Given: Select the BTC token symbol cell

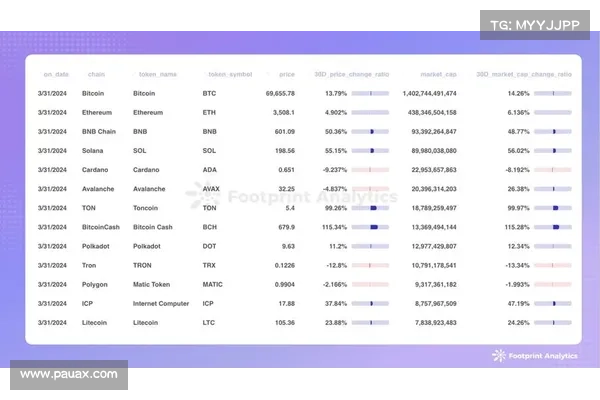Looking at the screenshot, I should pos(209,93).
